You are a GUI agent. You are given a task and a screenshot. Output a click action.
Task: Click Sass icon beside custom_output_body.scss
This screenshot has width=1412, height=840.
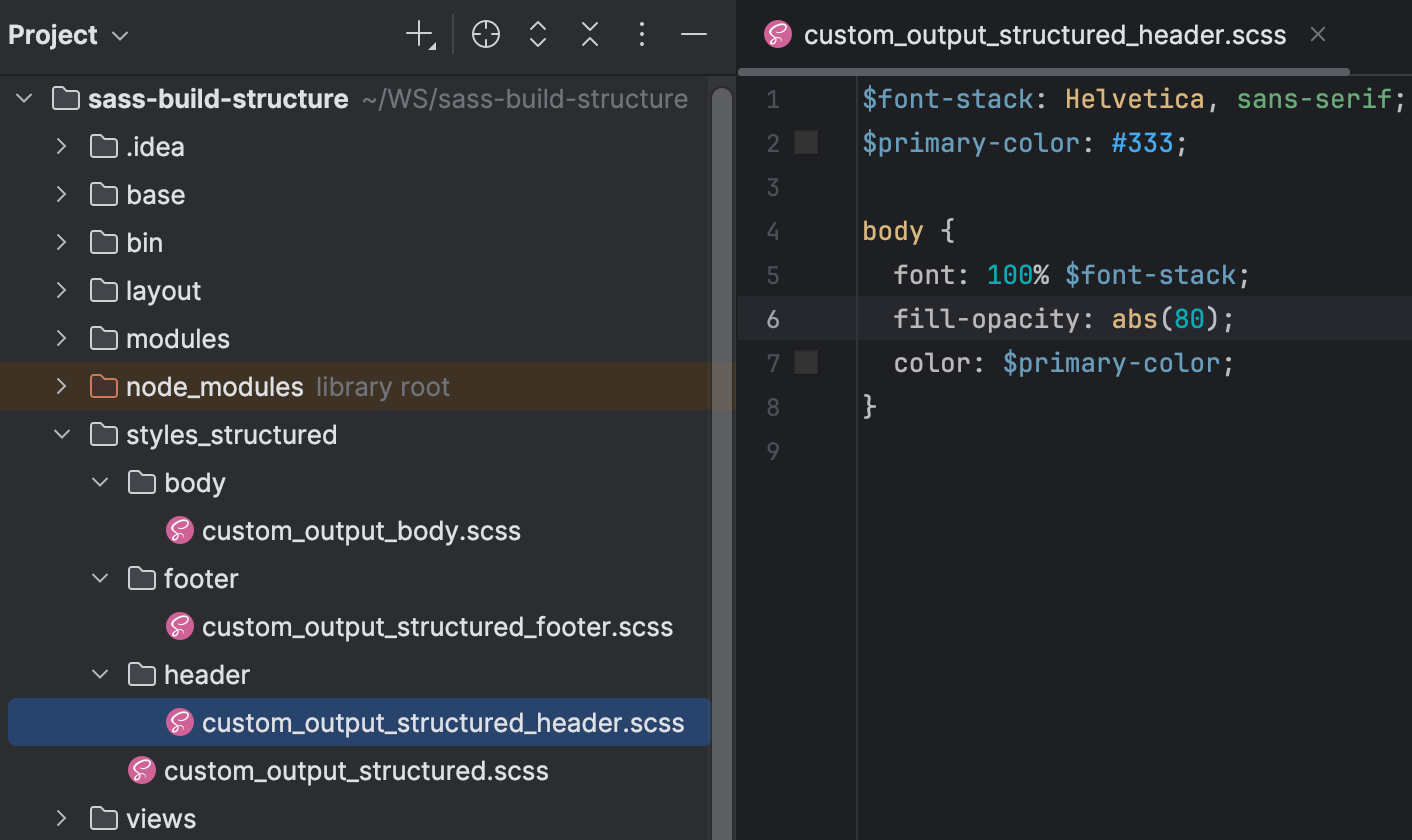click(180, 530)
